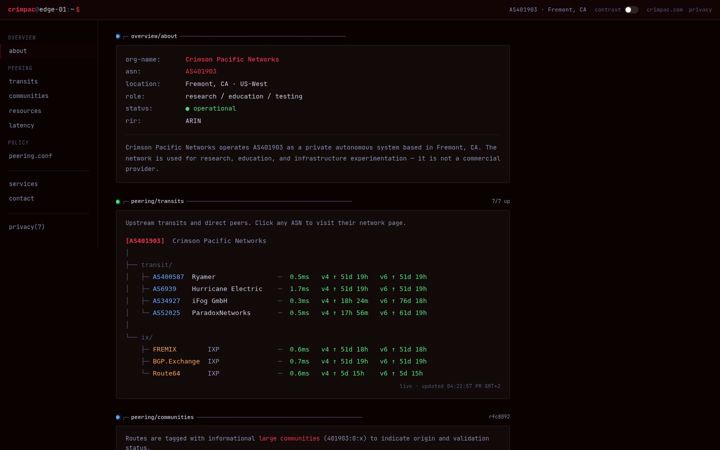Toggle the contrast switch

point(631,10)
